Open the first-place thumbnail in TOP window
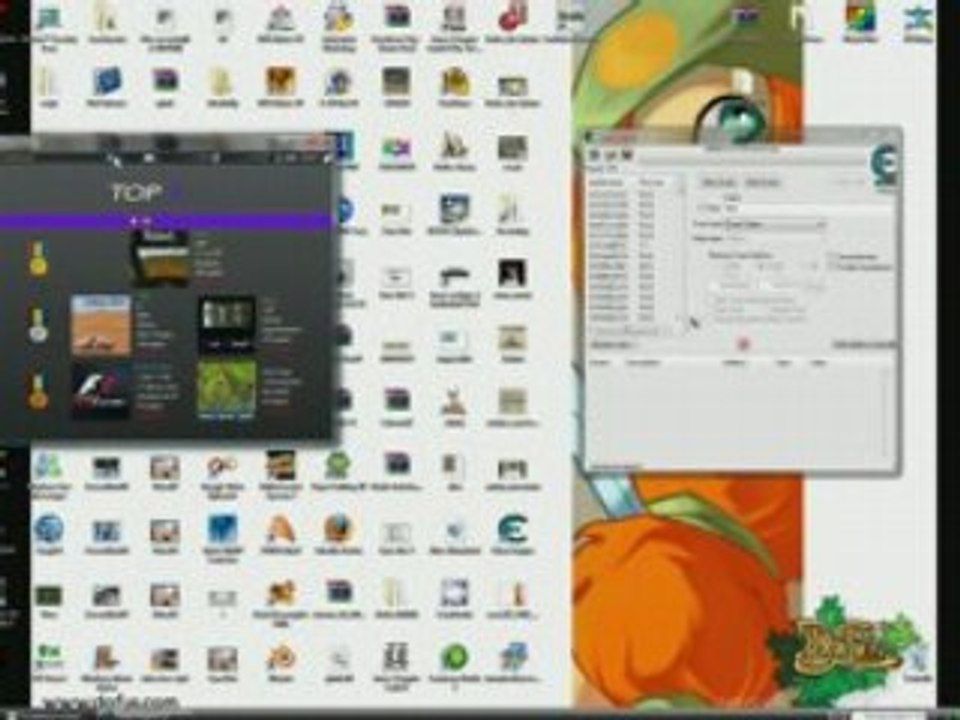This screenshot has height=720, width=960. click(x=160, y=257)
